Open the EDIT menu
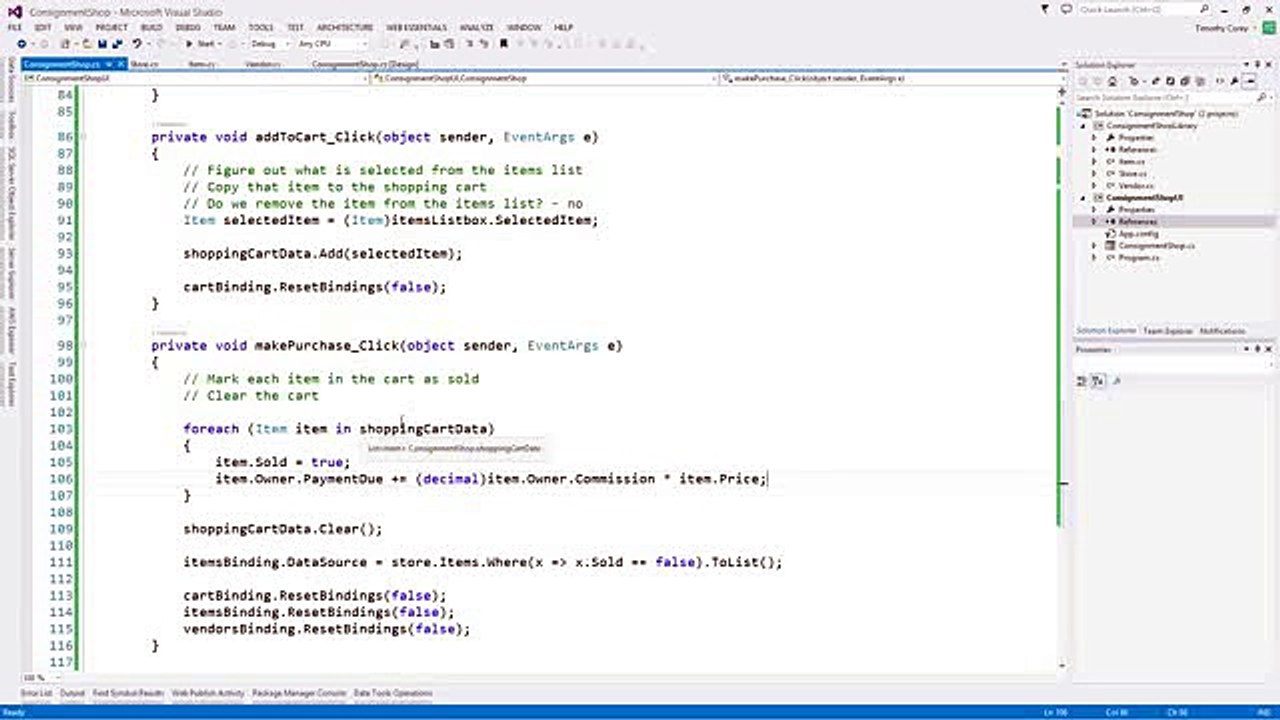This screenshot has width=1280, height=720. [x=43, y=28]
